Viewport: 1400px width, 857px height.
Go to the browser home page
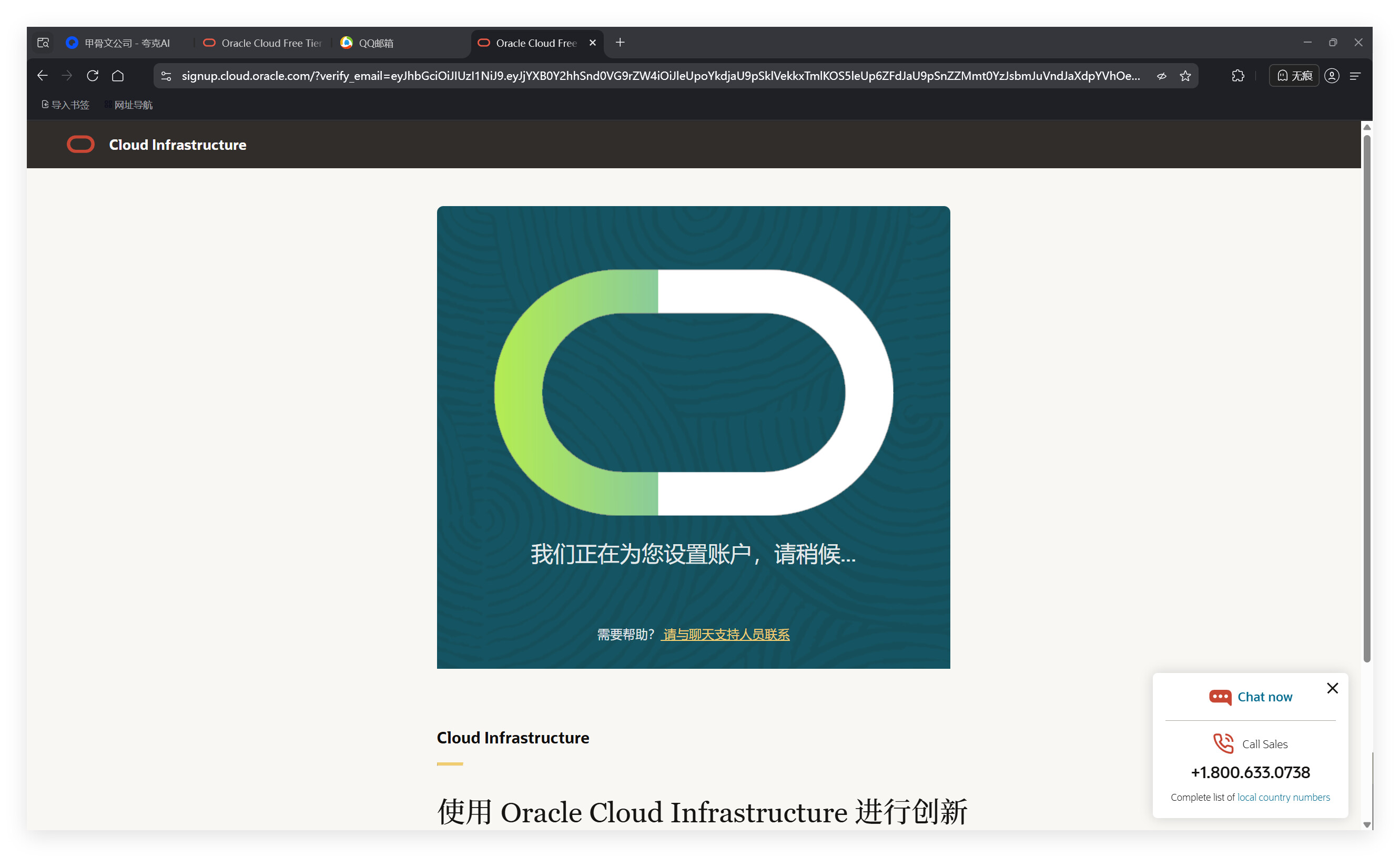pos(118,76)
